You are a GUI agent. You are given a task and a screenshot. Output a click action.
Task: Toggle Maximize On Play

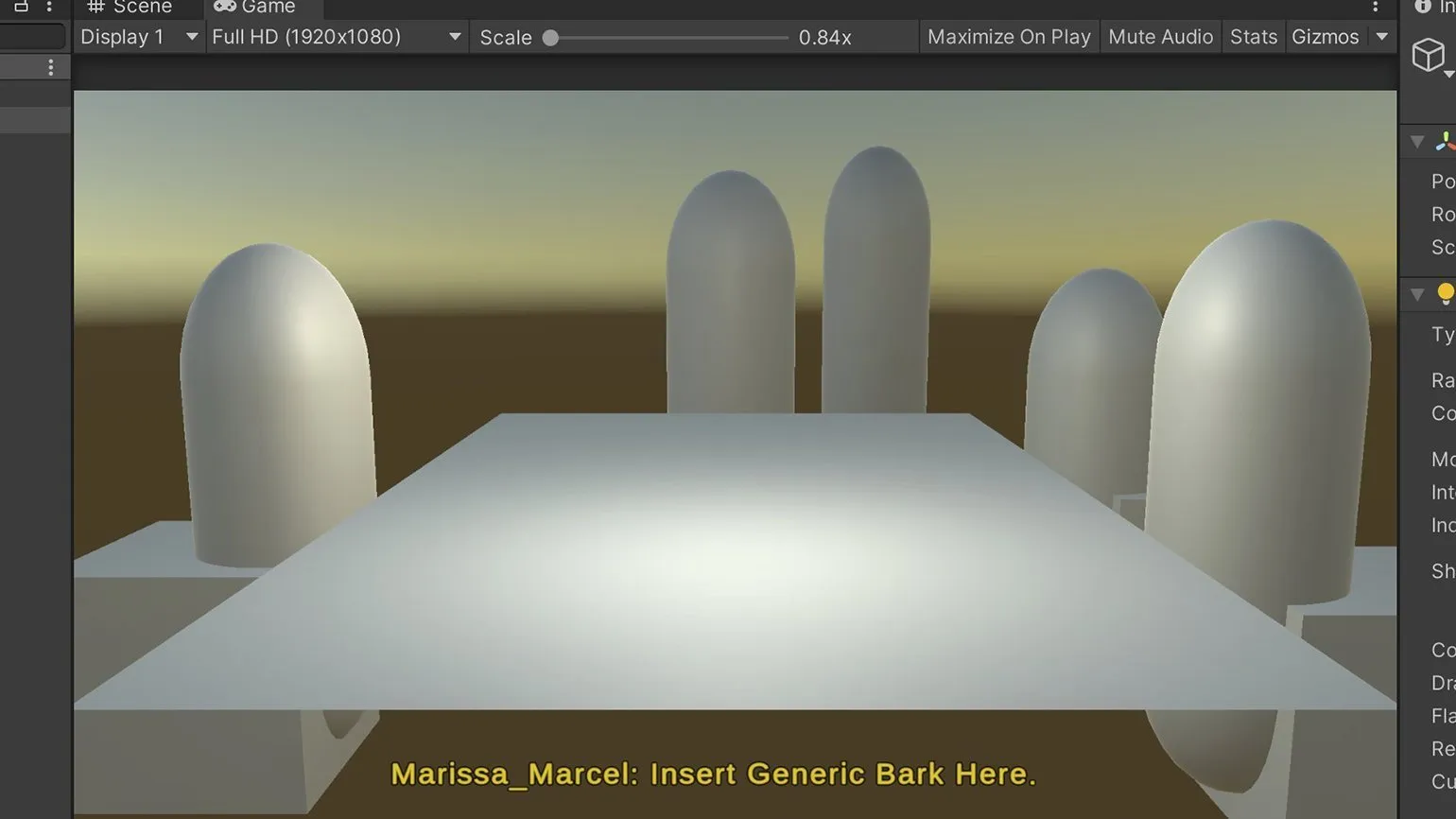click(1009, 37)
